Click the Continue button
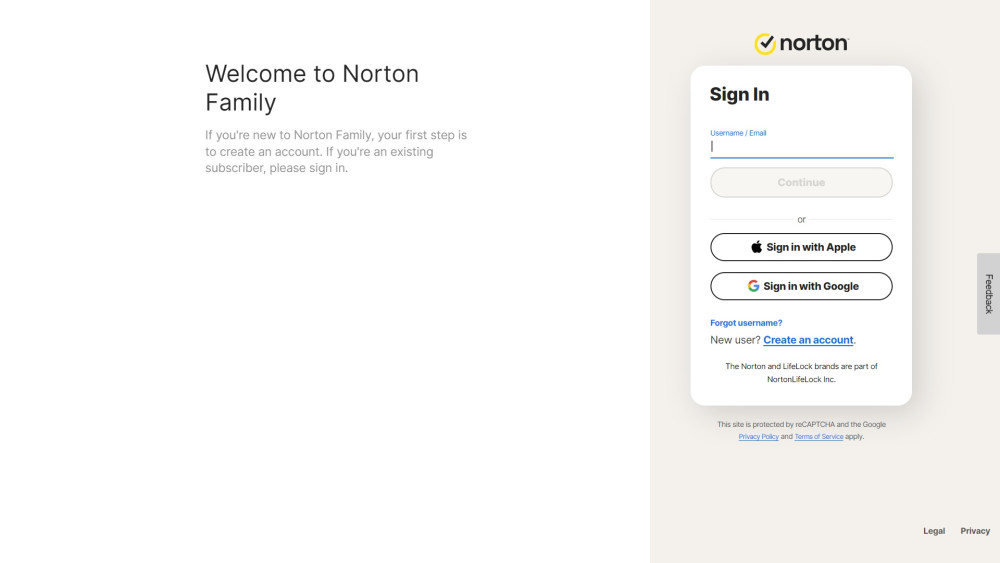Screen dimensions: 1000x563 [x=801, y=182]
